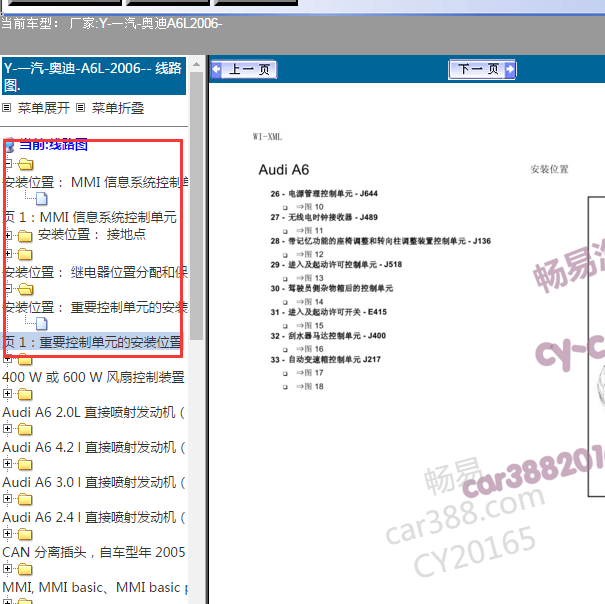The image size is (605, 604).
Task: Go to previous page with 上一页 button
Action: point(244,70)
